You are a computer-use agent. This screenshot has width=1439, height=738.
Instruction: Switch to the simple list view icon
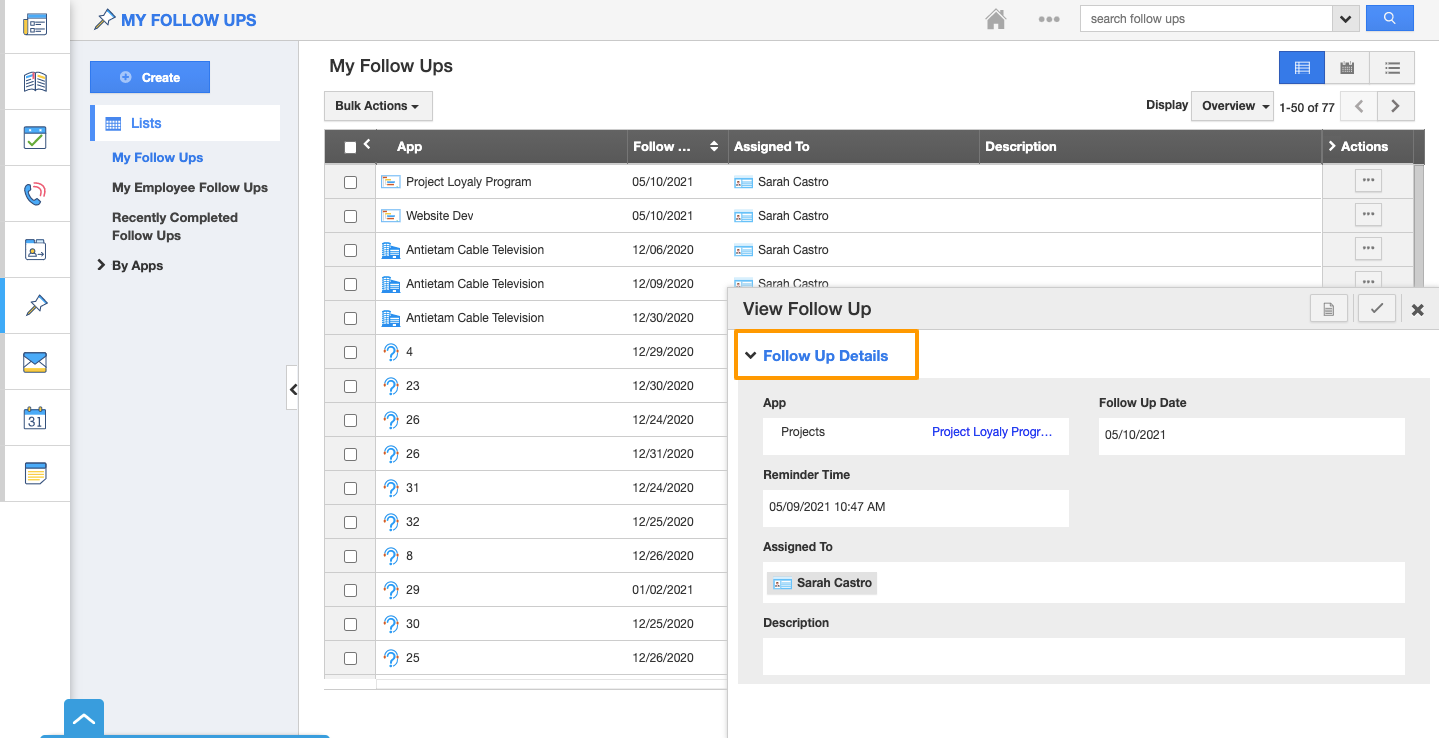1392,68
